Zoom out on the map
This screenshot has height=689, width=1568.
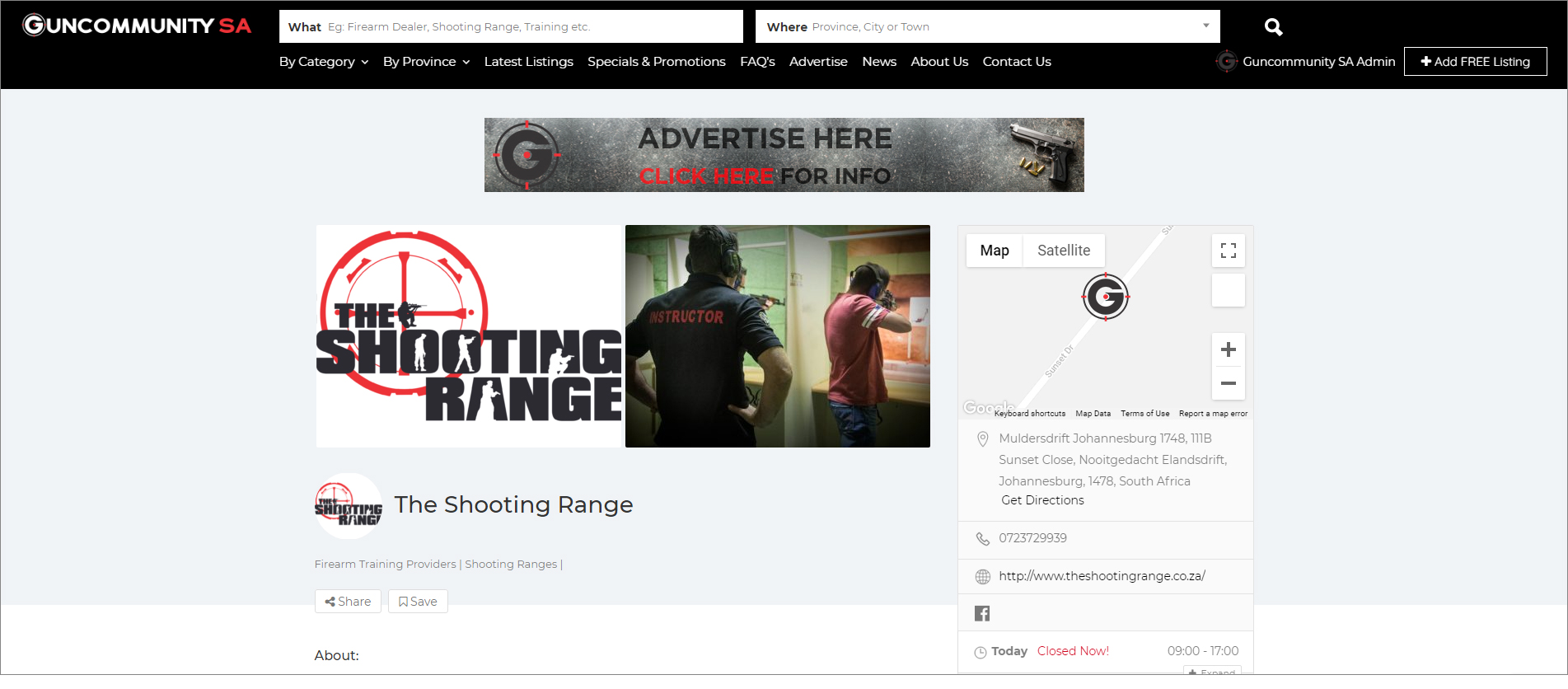tap(1228, 383)
